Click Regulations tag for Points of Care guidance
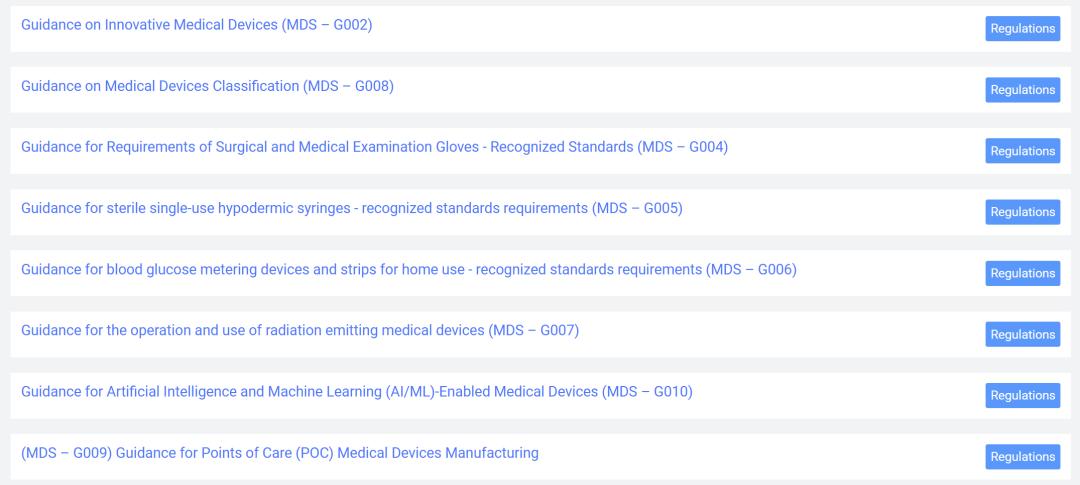The image size is (1080, 485). tap(1022, 457)
